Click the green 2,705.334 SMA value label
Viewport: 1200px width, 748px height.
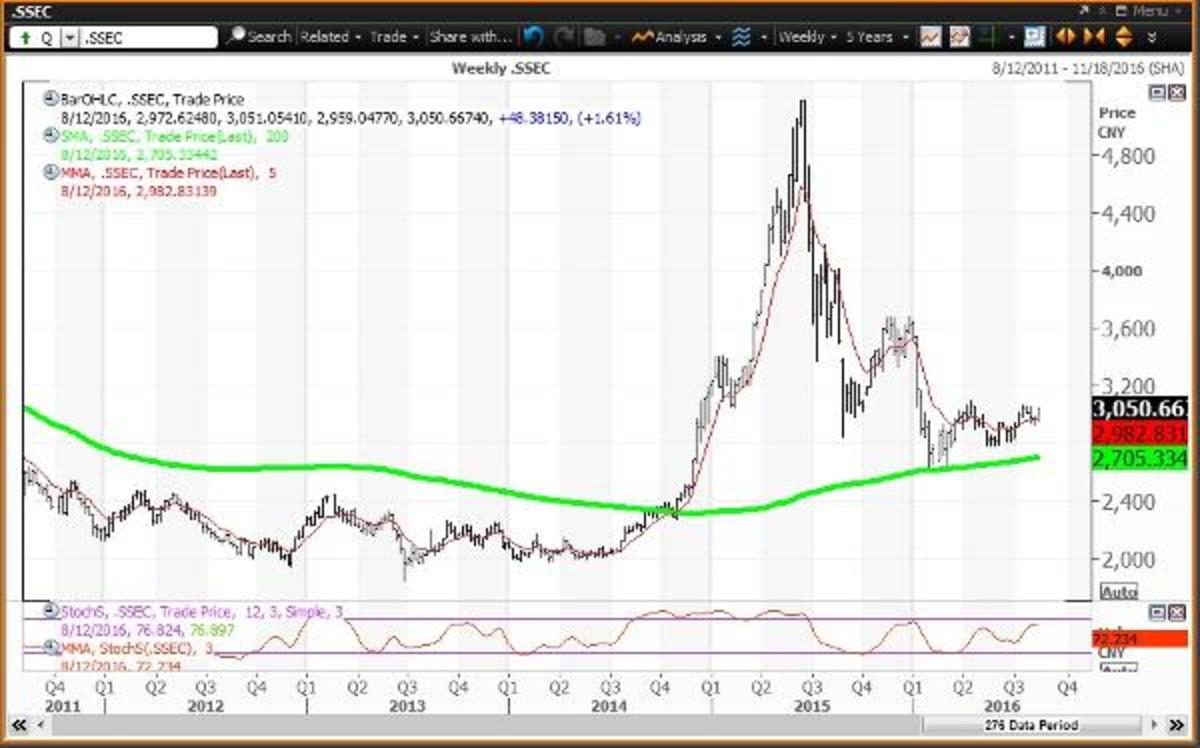pos(1140,459)
